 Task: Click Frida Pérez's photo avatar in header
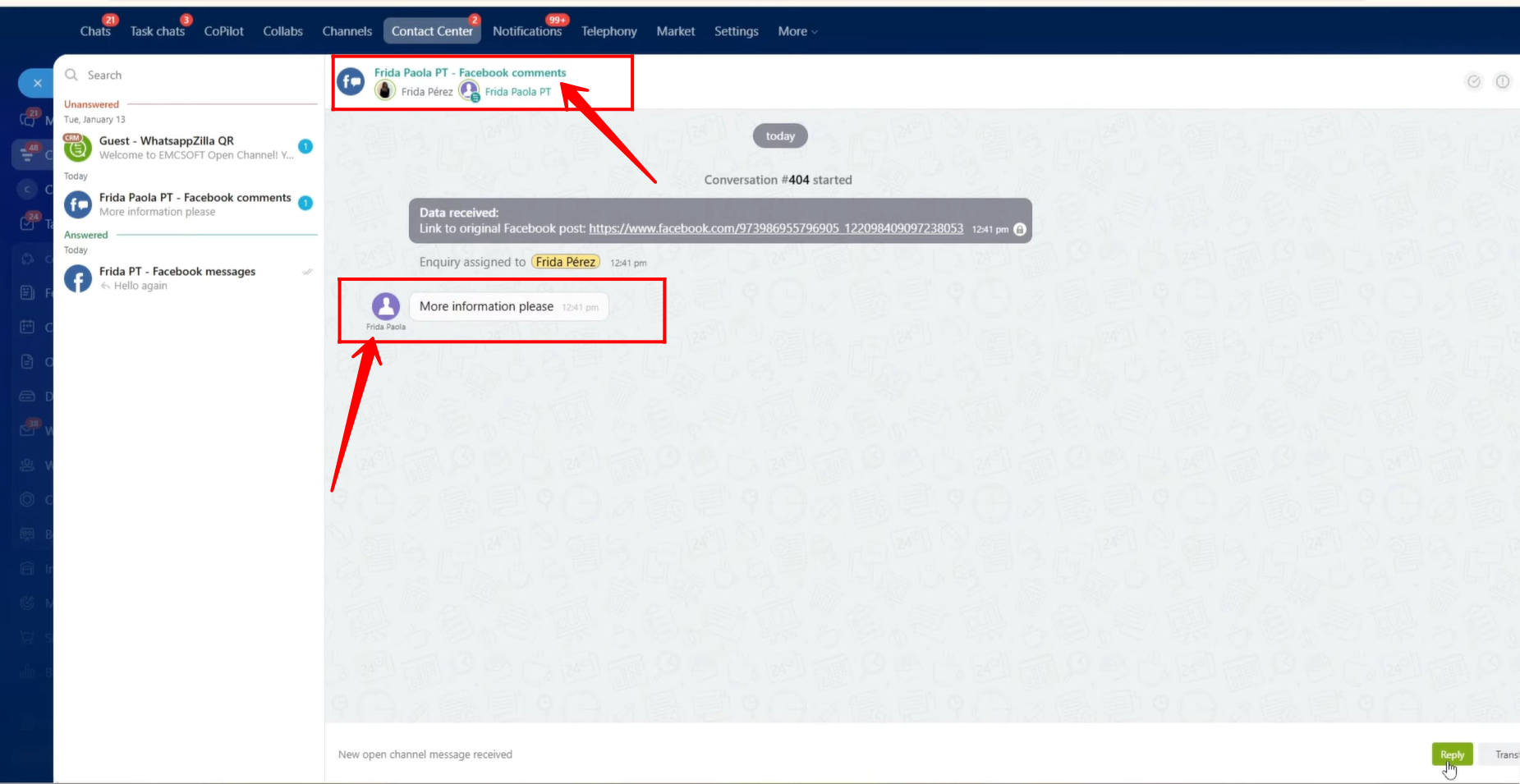384,91
